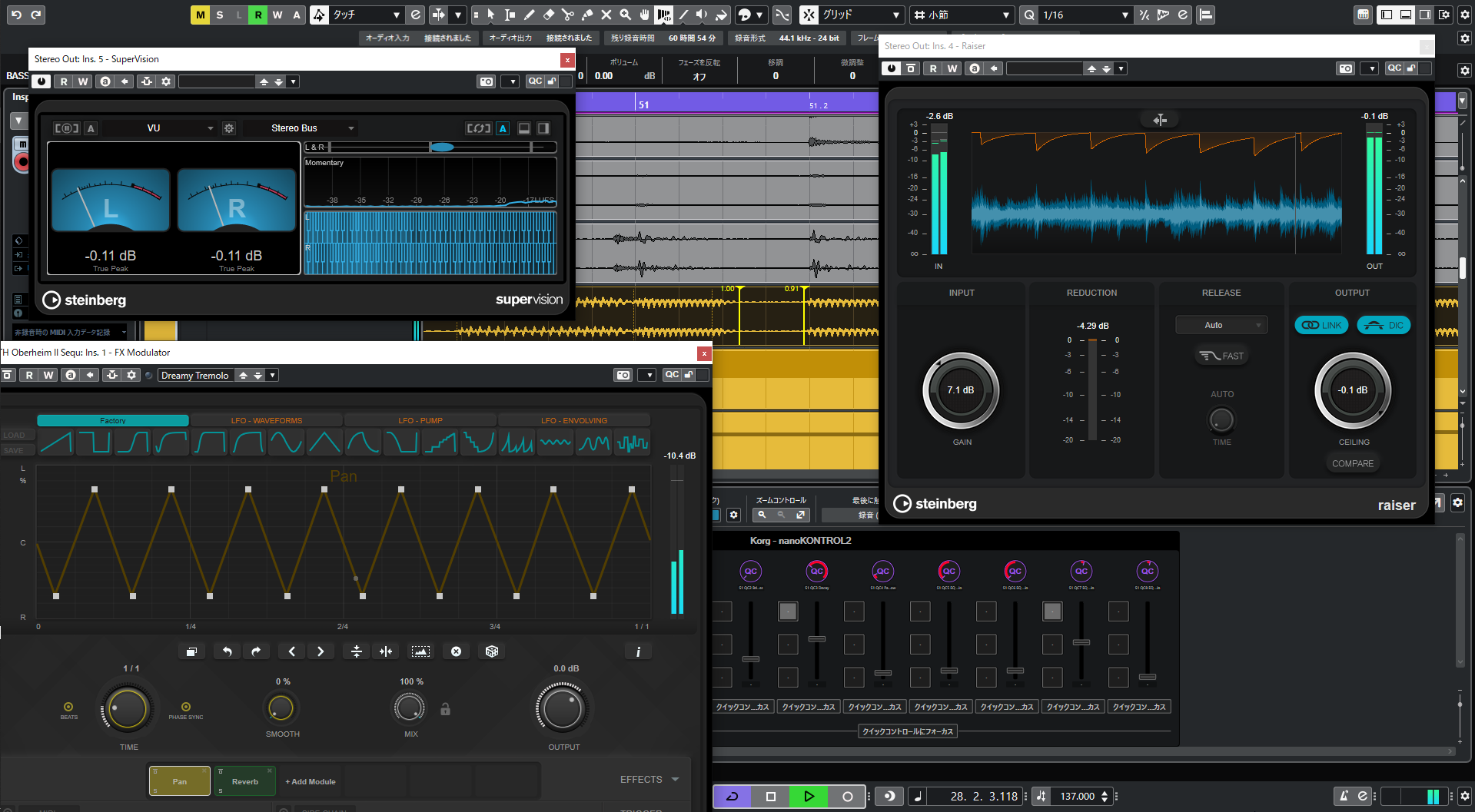Image resolution: width=1475 pixels, height=812 pixels.
Task: Toggle LINK in the Raiser output section
Action: click(x=1321, y=325)
